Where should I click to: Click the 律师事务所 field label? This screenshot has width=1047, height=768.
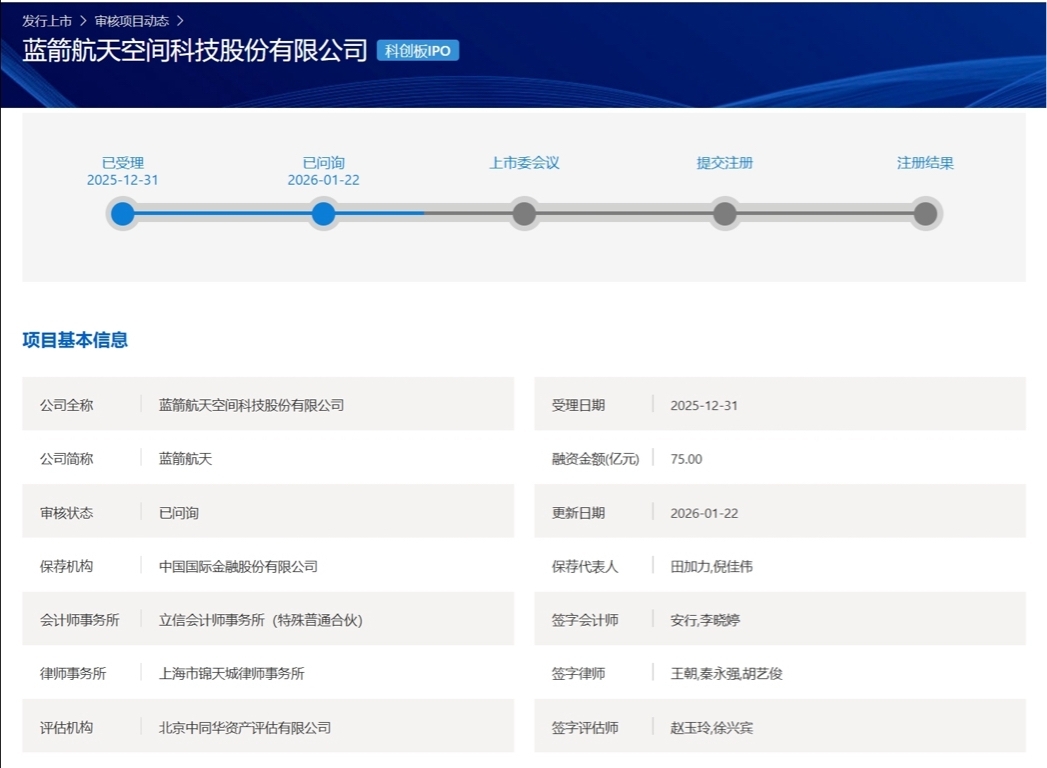pyautogui.click(x=73, y=674)
